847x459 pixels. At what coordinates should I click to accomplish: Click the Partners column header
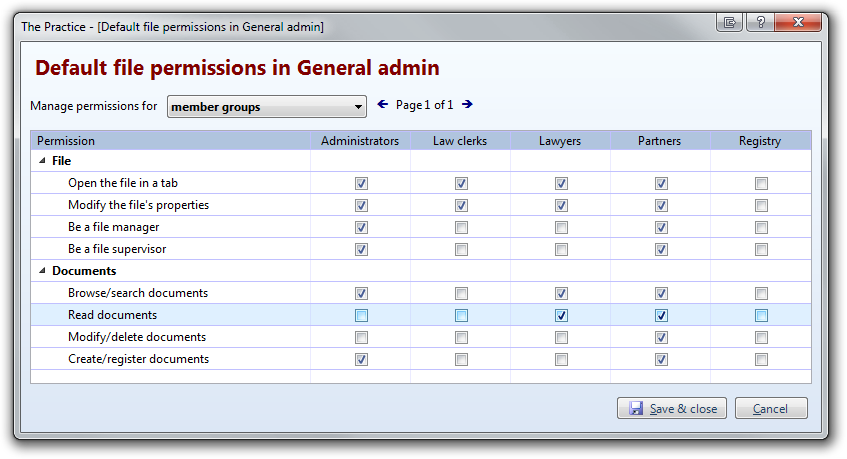click(x=660, y=140)
